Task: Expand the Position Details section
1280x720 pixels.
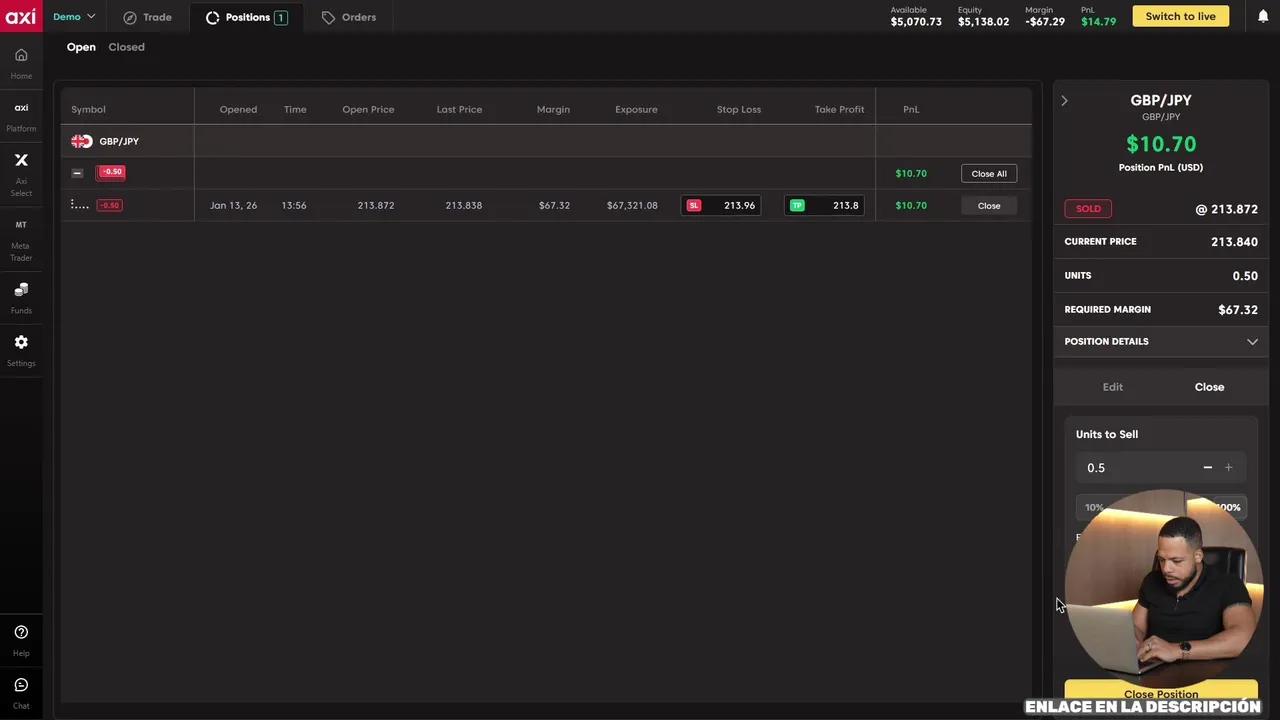Action: point(1251,342)
